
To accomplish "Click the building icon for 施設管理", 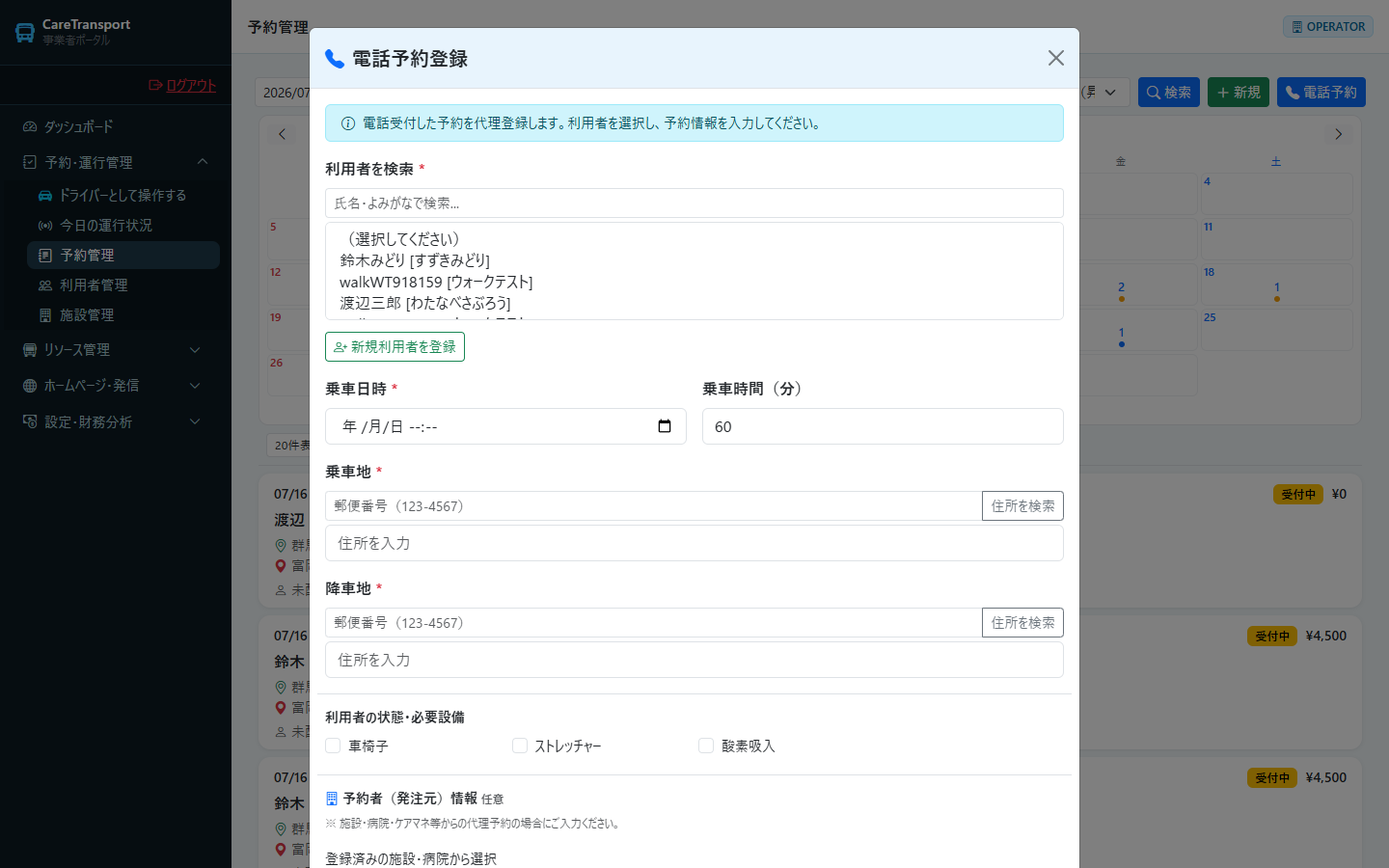I will point(45,314).
